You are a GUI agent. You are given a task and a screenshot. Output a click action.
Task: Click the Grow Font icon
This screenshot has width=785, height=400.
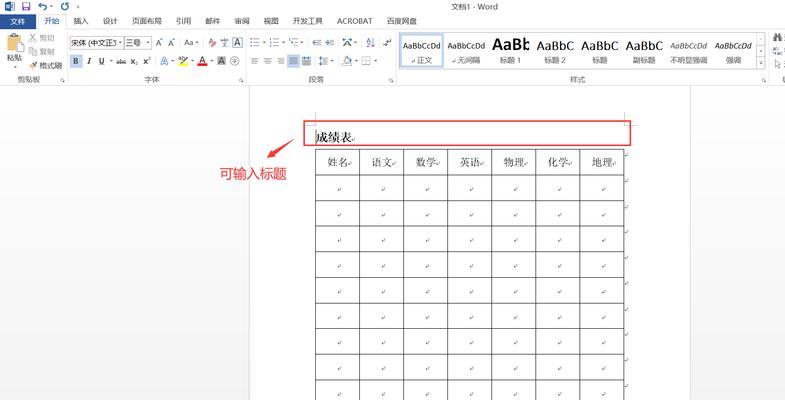click(x=159, y=43)
